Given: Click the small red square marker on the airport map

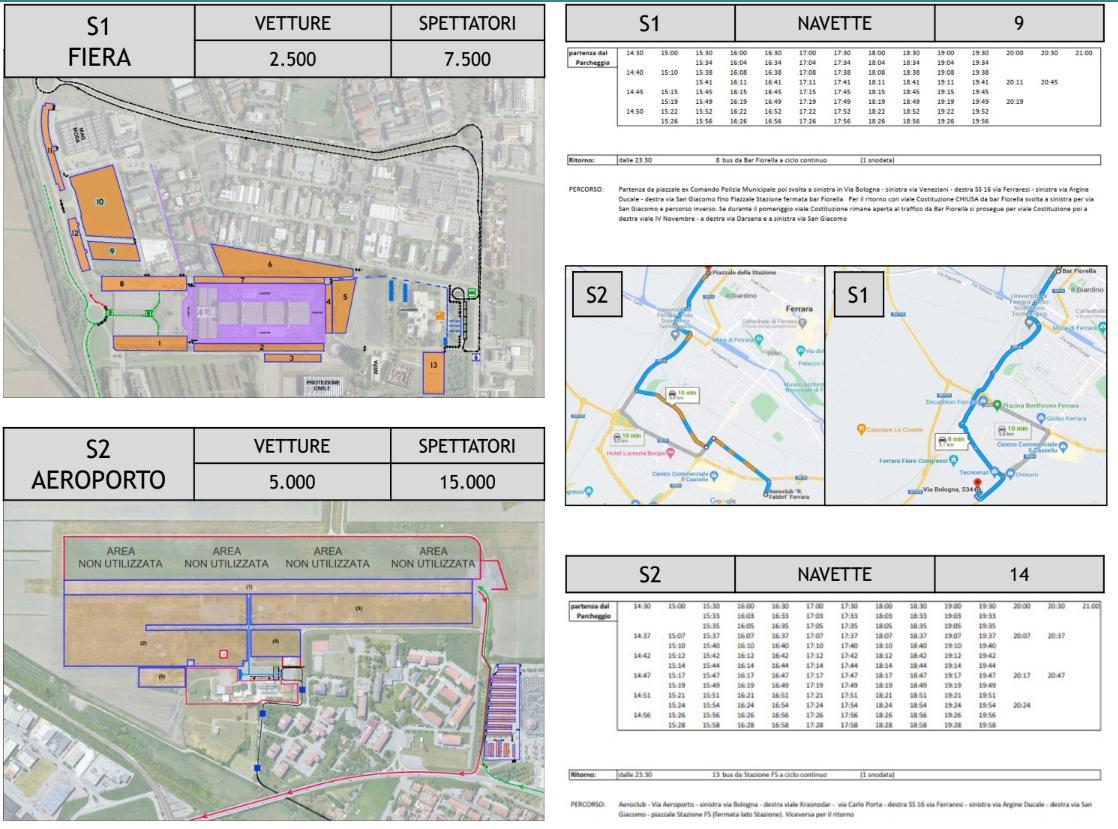Looking at the screenshot, I should pyautogui.click(x=224, y=654).
